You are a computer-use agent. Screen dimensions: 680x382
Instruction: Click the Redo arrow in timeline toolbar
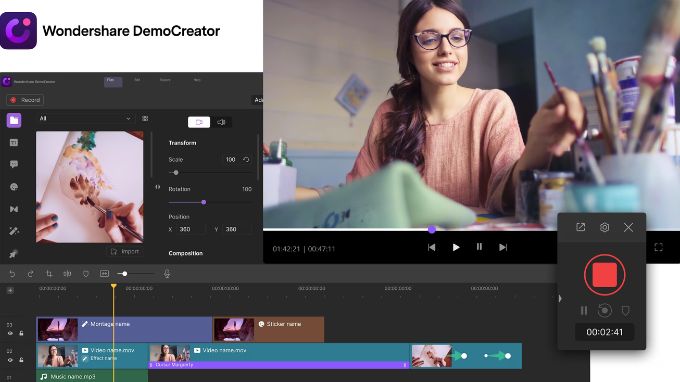(x=30, y=274)
